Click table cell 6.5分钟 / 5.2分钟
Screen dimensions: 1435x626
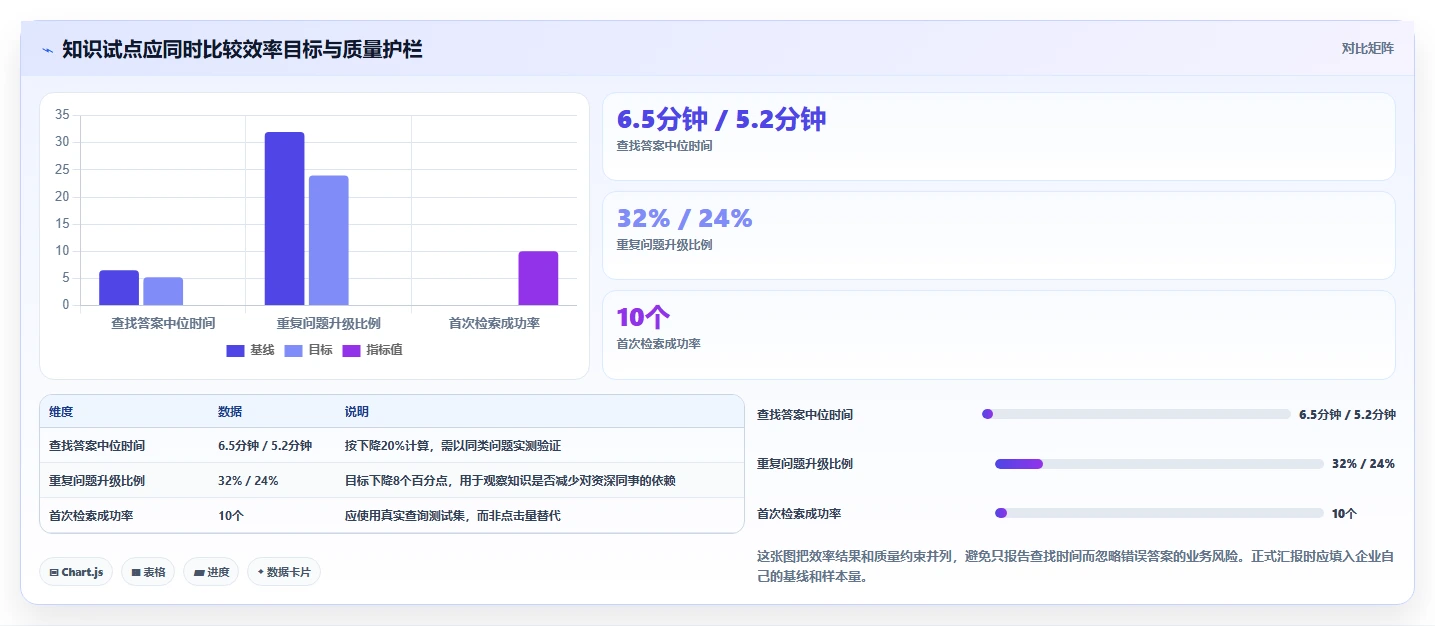point(265,446)
